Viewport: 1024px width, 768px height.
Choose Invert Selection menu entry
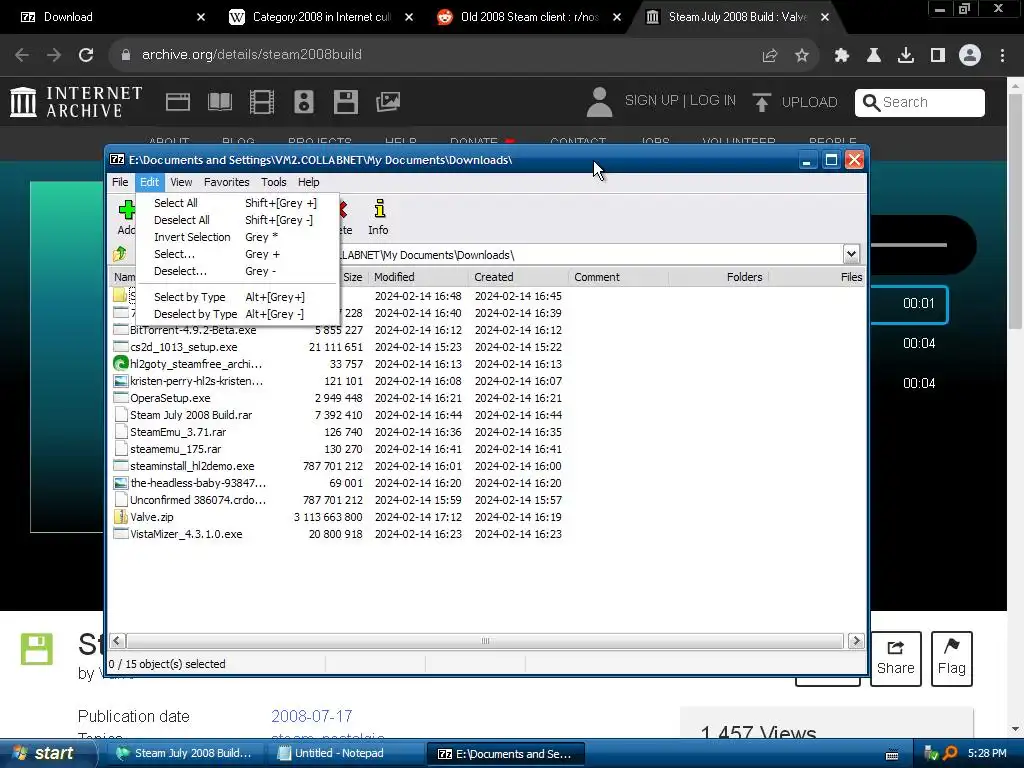235,237
